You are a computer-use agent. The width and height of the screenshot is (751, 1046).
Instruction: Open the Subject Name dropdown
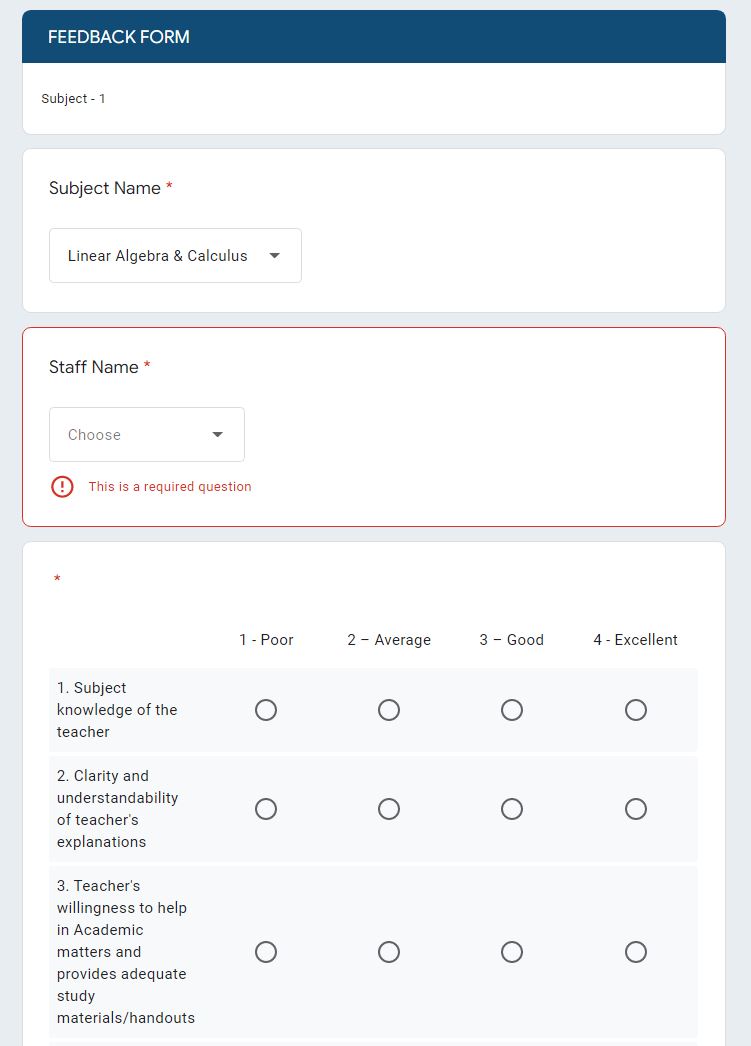[x=175, y=255]
